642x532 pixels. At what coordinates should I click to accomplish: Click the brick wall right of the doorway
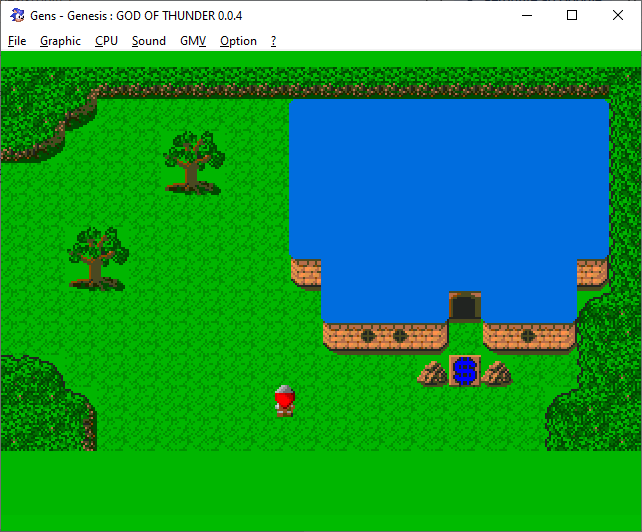click(x=529, y=337)
